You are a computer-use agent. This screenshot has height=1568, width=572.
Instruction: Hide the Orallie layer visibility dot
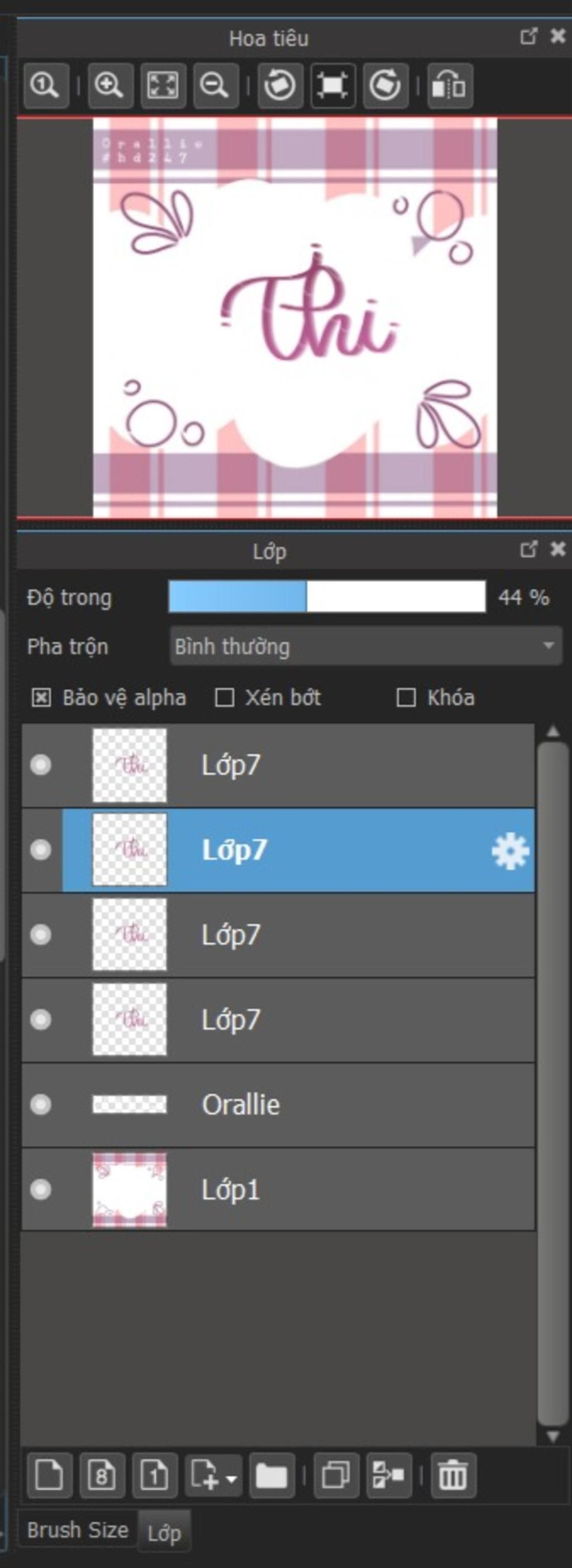(41, 1104)
